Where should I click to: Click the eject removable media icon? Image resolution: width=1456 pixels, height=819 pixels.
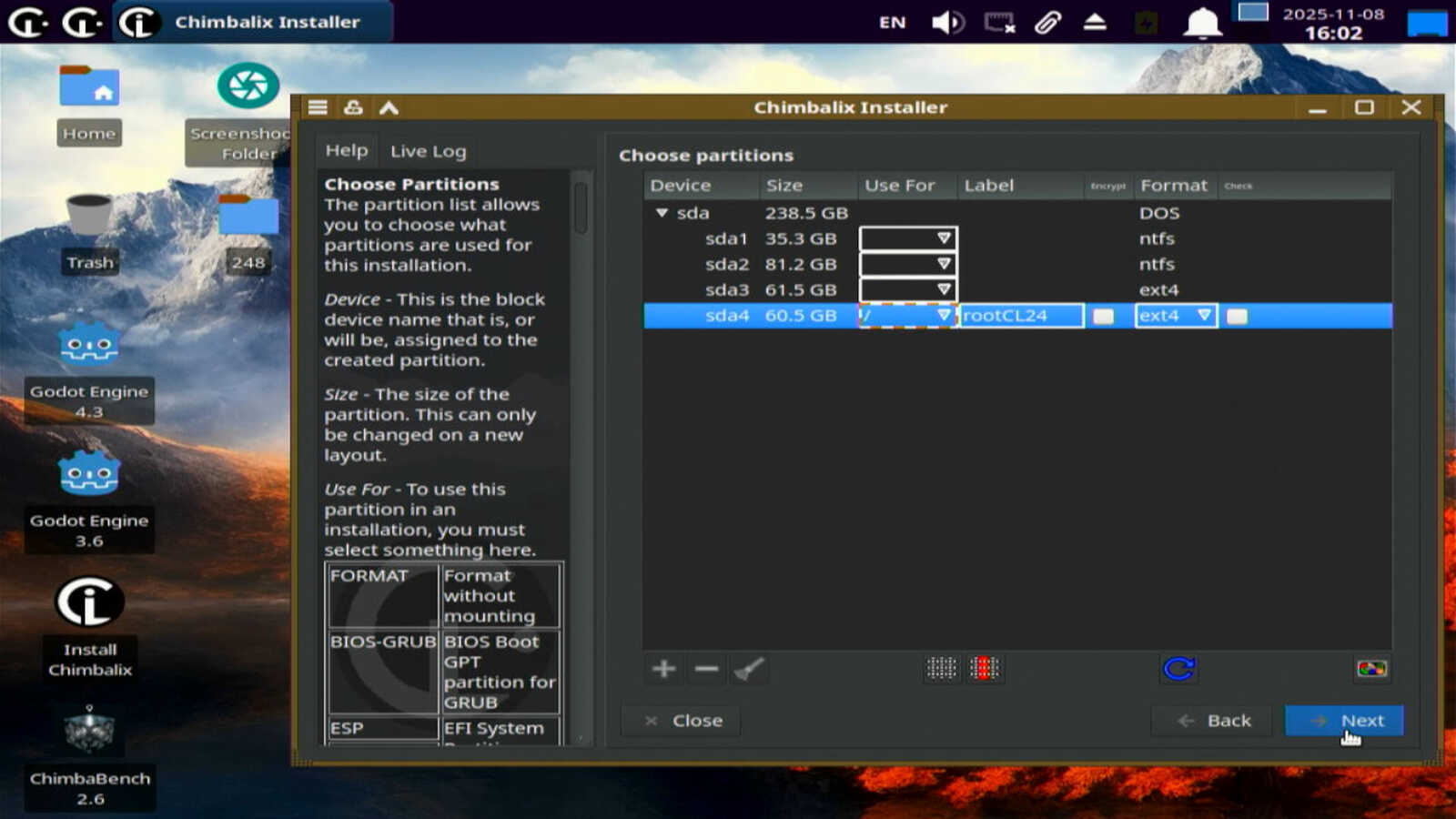point(1095,22)
